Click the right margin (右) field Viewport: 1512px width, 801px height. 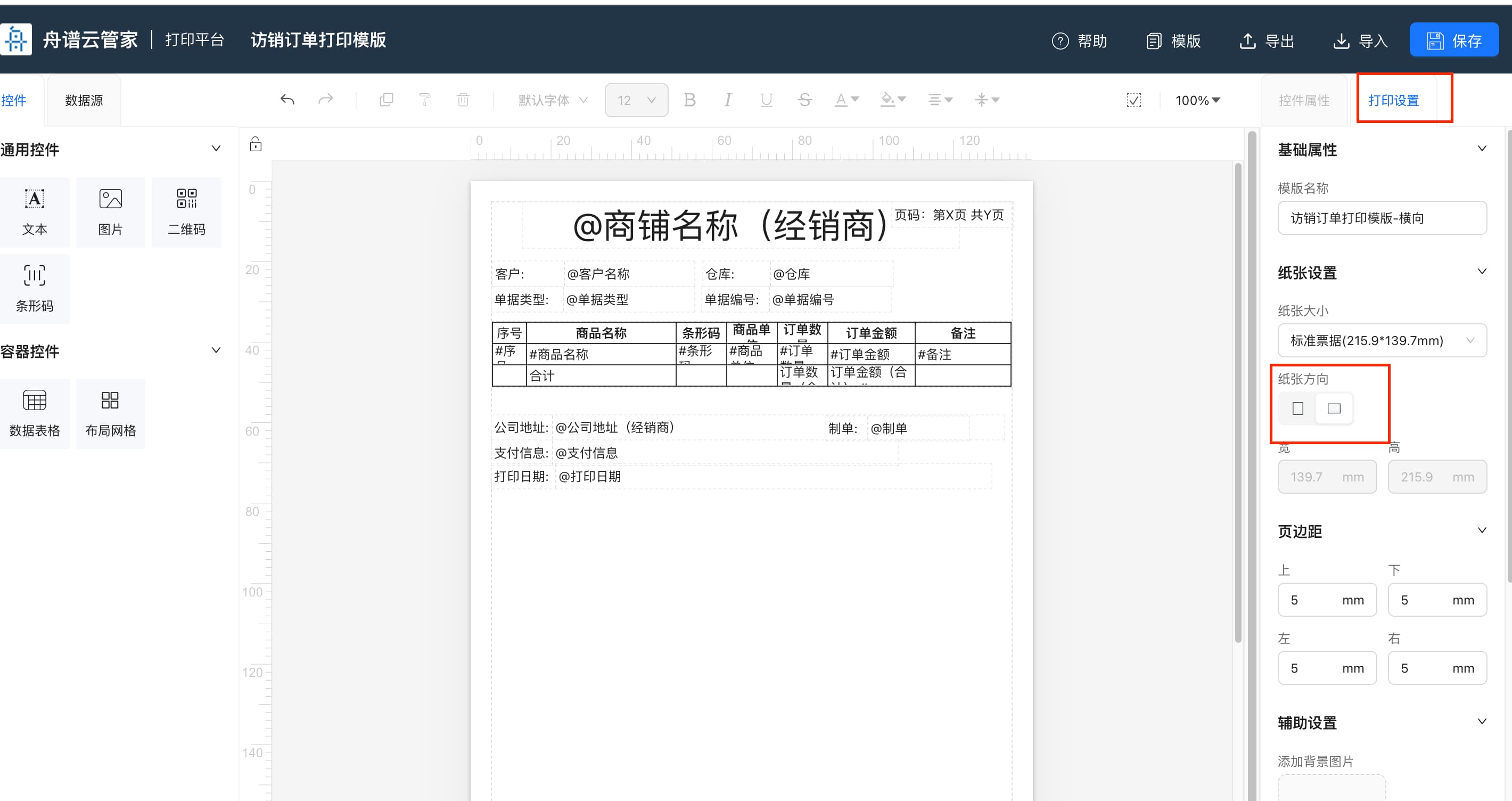pos(1437,668)
